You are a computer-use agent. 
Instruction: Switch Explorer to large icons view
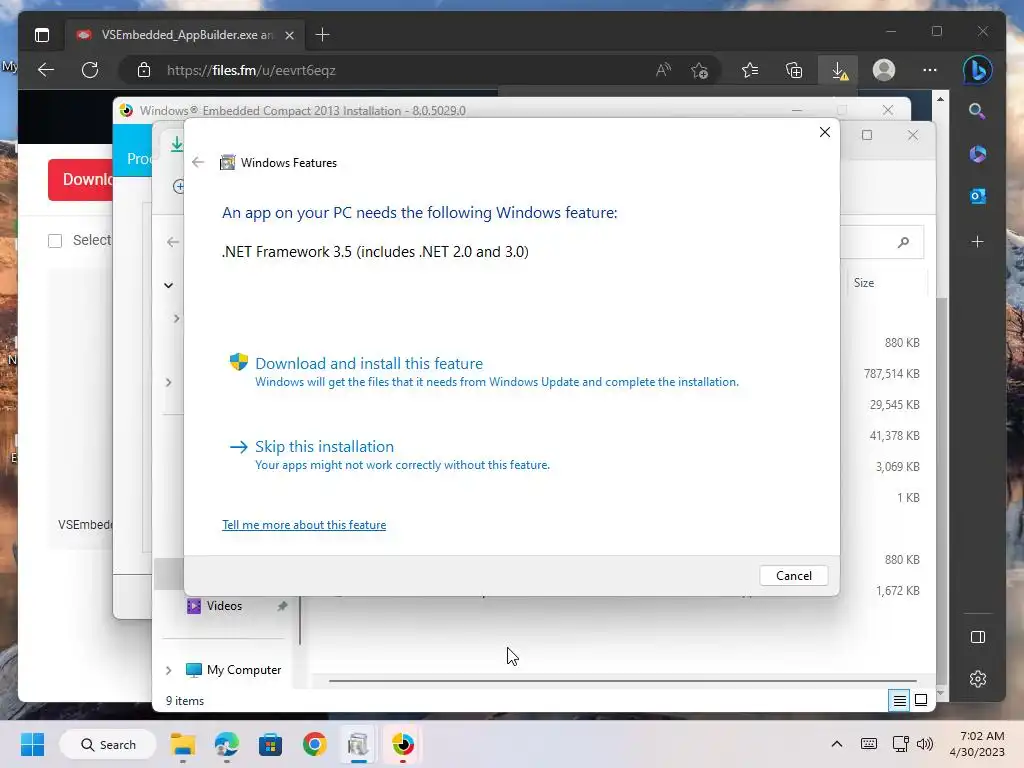click(921, 701)
